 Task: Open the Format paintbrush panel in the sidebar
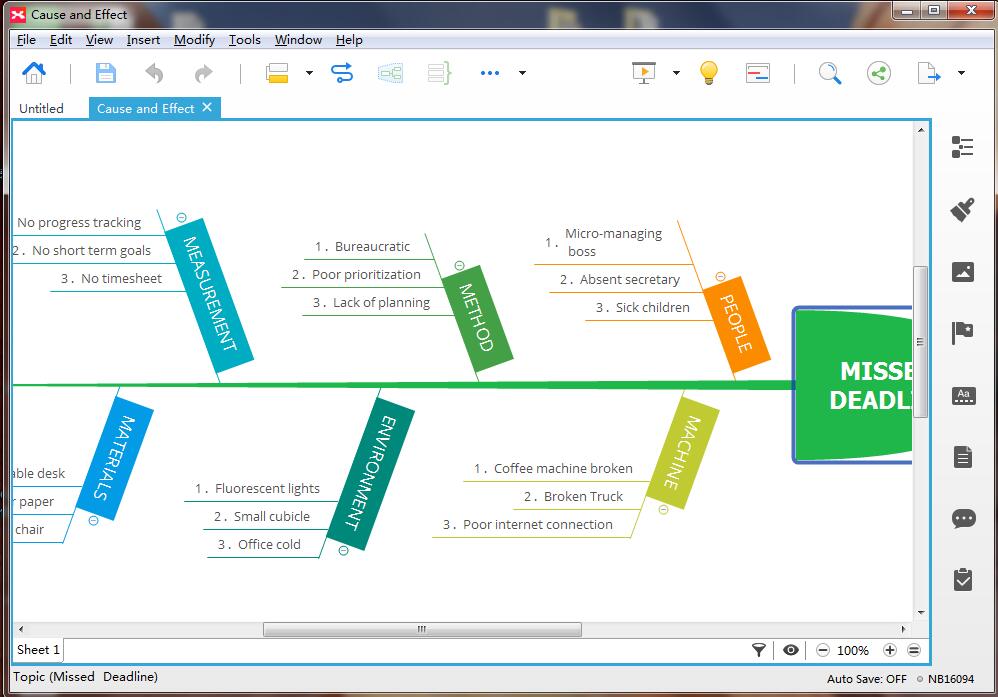pyautogui.click(x=962, y=209)
